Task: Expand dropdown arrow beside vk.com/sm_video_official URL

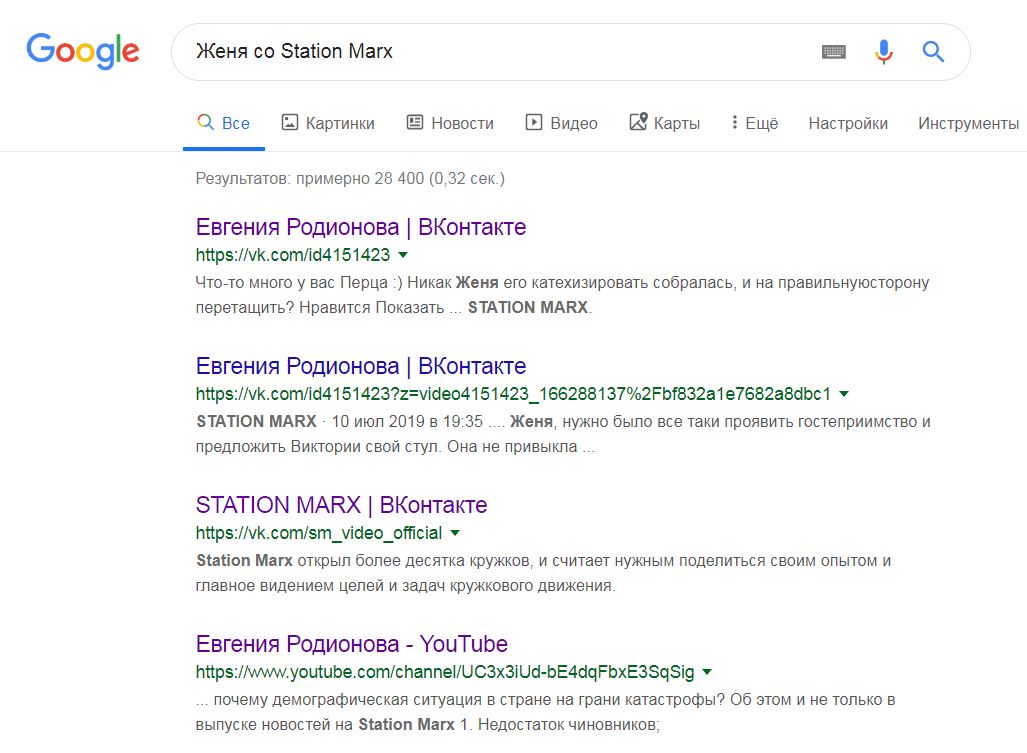Action: (x=455, y=533)
